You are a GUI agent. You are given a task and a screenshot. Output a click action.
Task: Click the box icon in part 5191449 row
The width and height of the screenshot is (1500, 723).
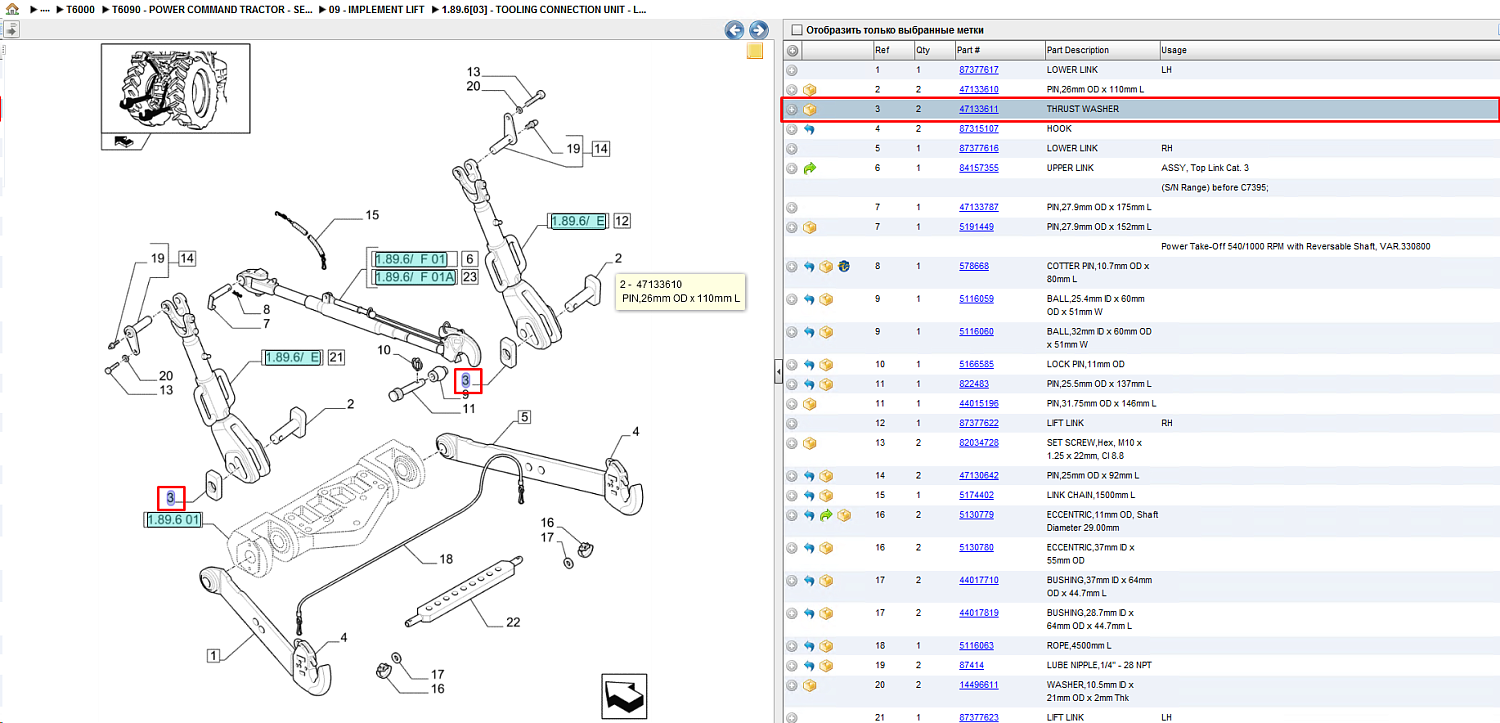coord(810,227)
